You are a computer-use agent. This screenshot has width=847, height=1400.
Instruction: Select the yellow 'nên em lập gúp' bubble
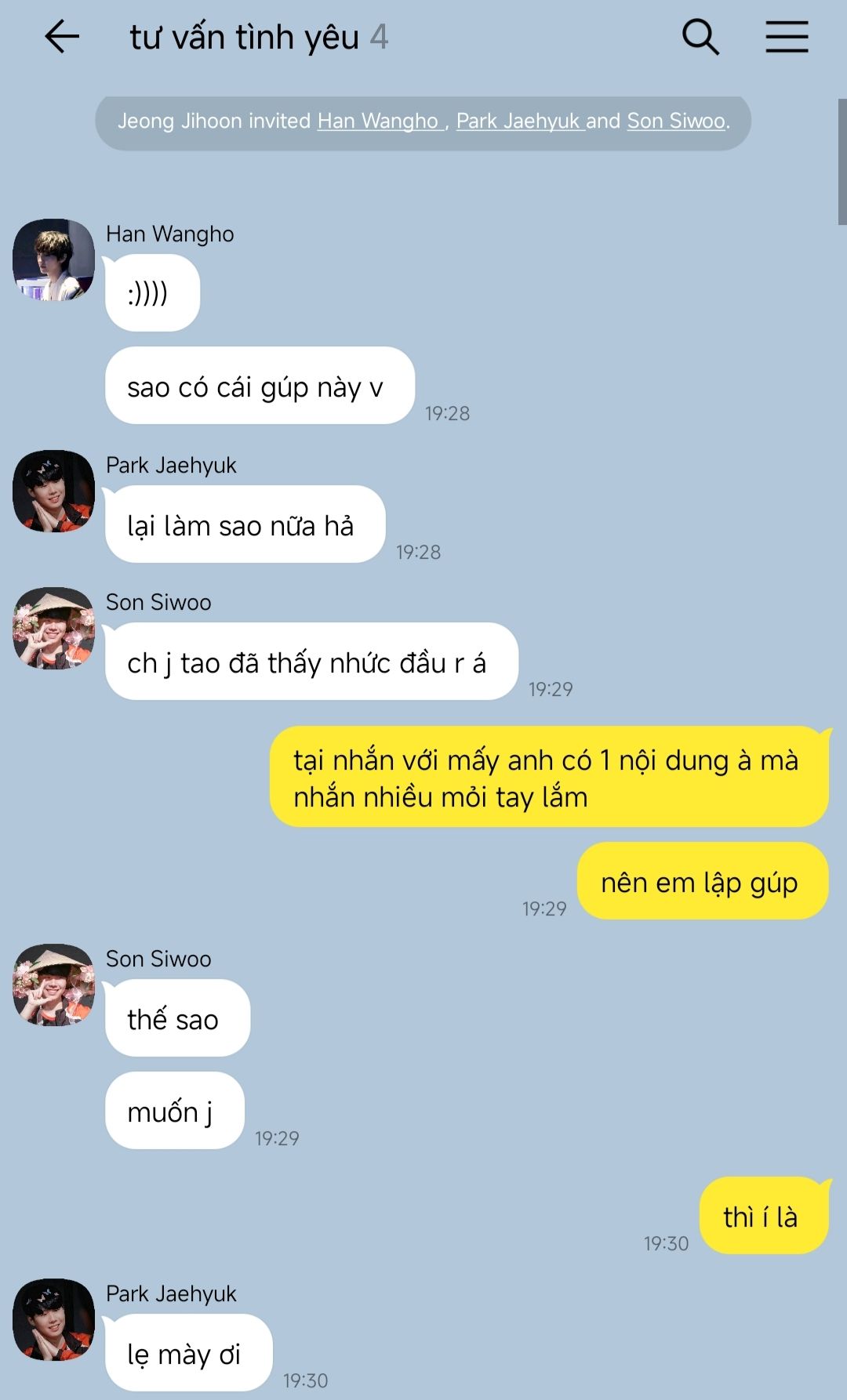pyautogui.click(x=703, y=881)
